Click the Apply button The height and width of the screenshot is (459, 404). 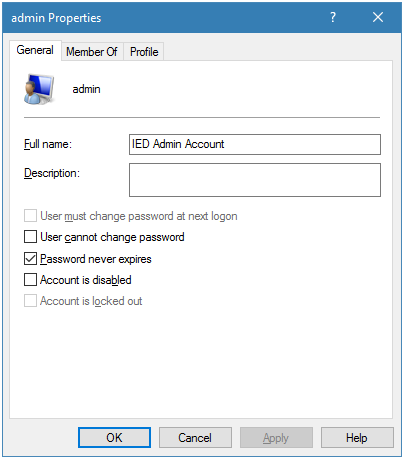(x=276, y=437)
